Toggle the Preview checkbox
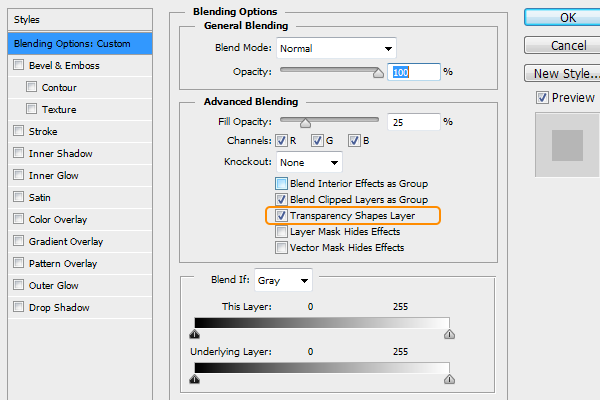This screenshot has height=400, width=600. [543, 98]
